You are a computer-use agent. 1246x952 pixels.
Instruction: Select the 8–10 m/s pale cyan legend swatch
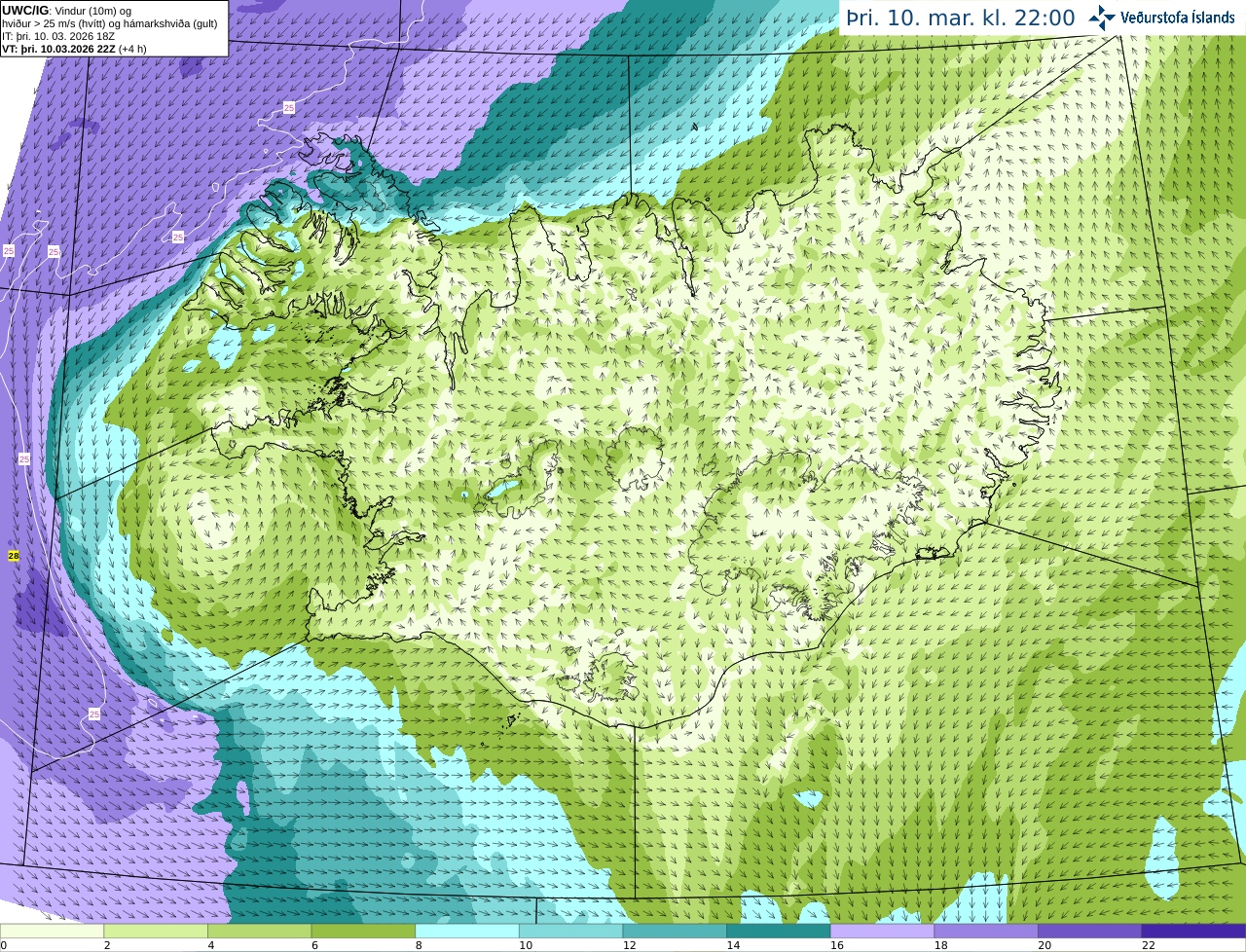(467, 931)
